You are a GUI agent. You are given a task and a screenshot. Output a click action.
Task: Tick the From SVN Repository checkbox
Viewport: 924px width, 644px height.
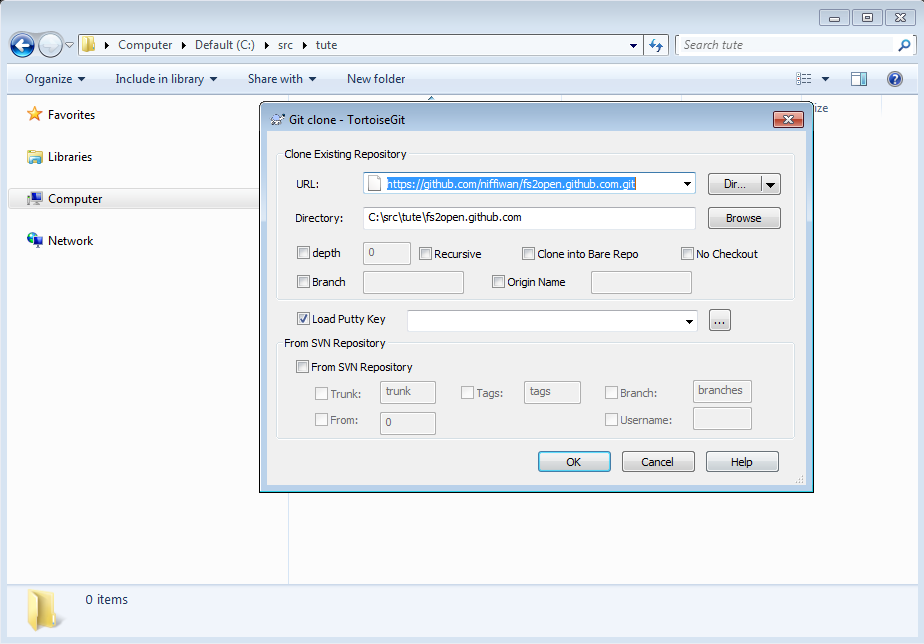(303, 367)
